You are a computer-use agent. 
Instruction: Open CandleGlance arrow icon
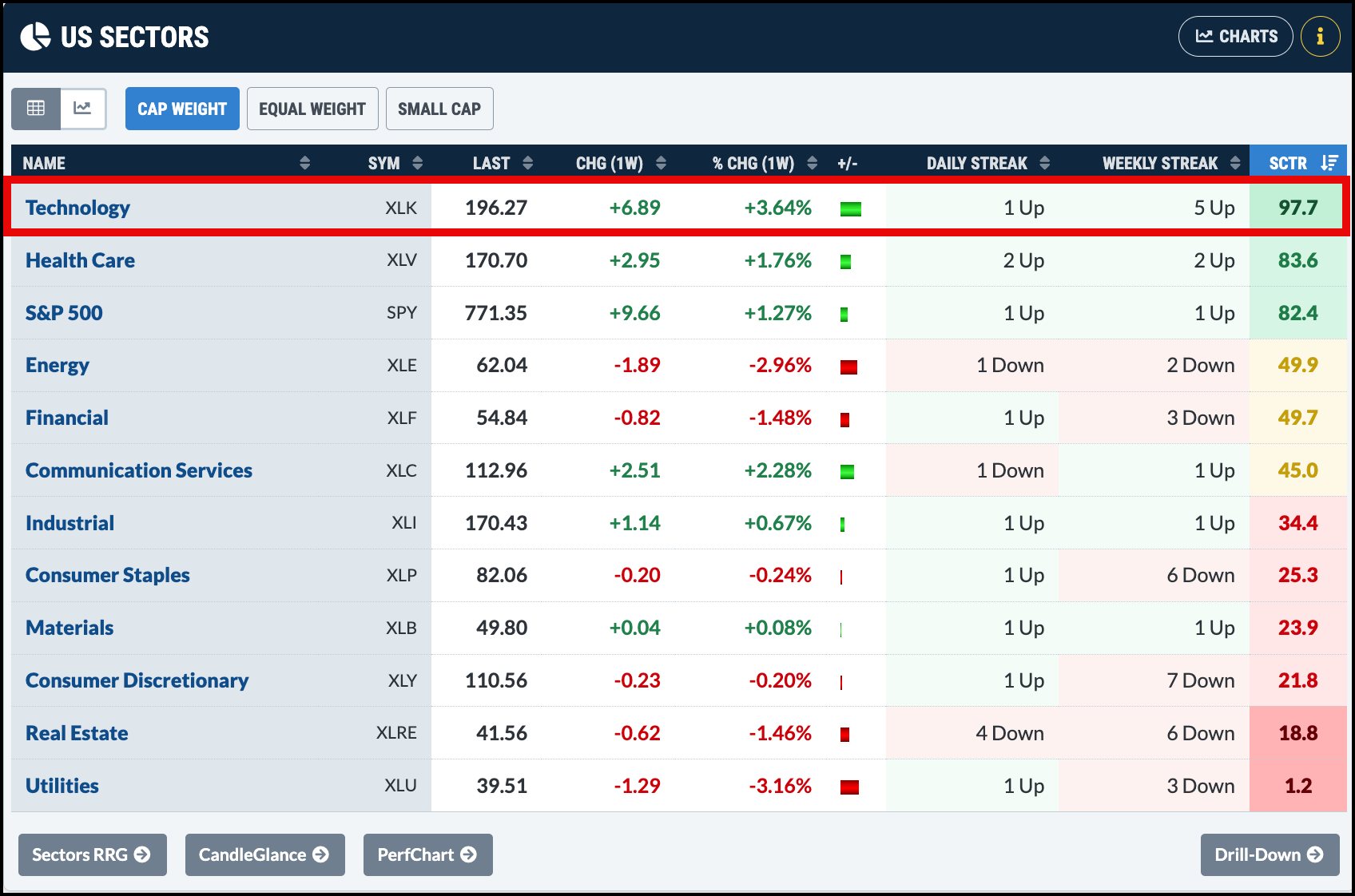320,854
